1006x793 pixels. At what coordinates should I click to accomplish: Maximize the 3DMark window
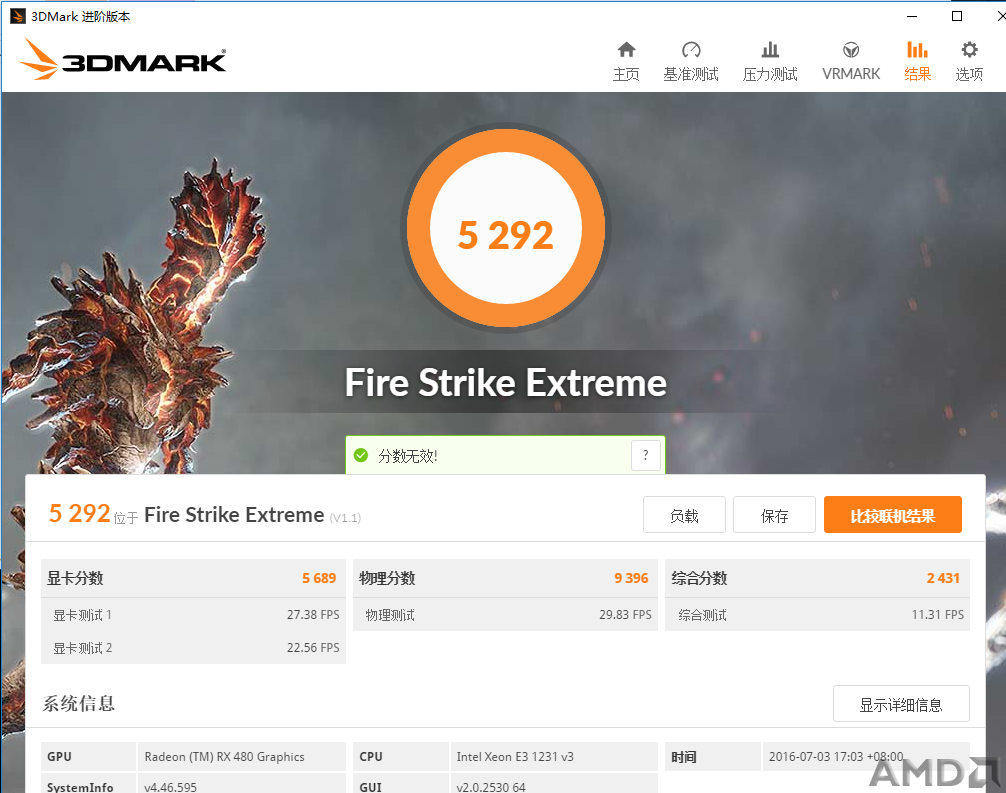coord(957,16)
